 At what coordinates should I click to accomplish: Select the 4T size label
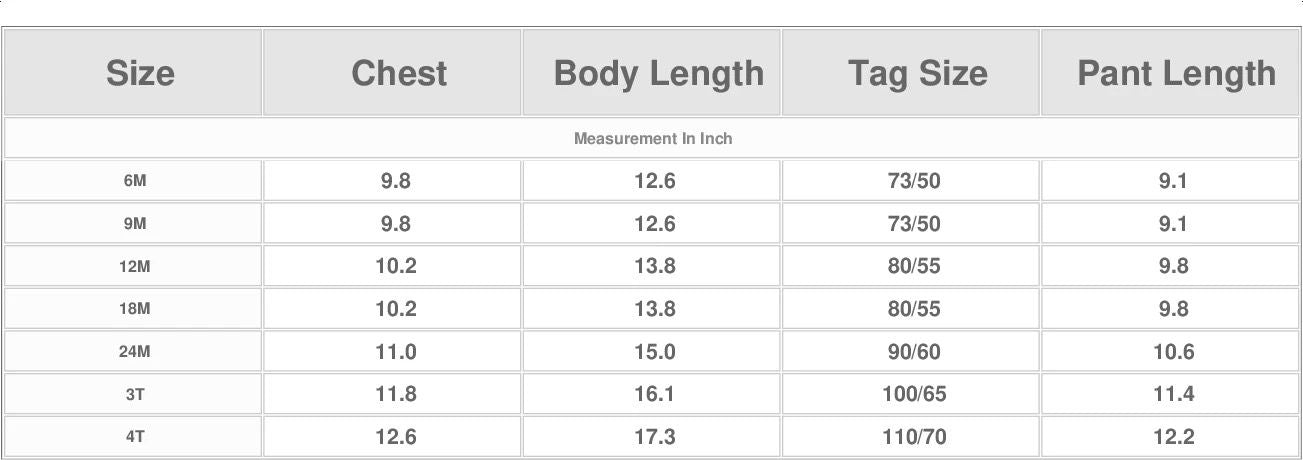click(x=135, y=437)
